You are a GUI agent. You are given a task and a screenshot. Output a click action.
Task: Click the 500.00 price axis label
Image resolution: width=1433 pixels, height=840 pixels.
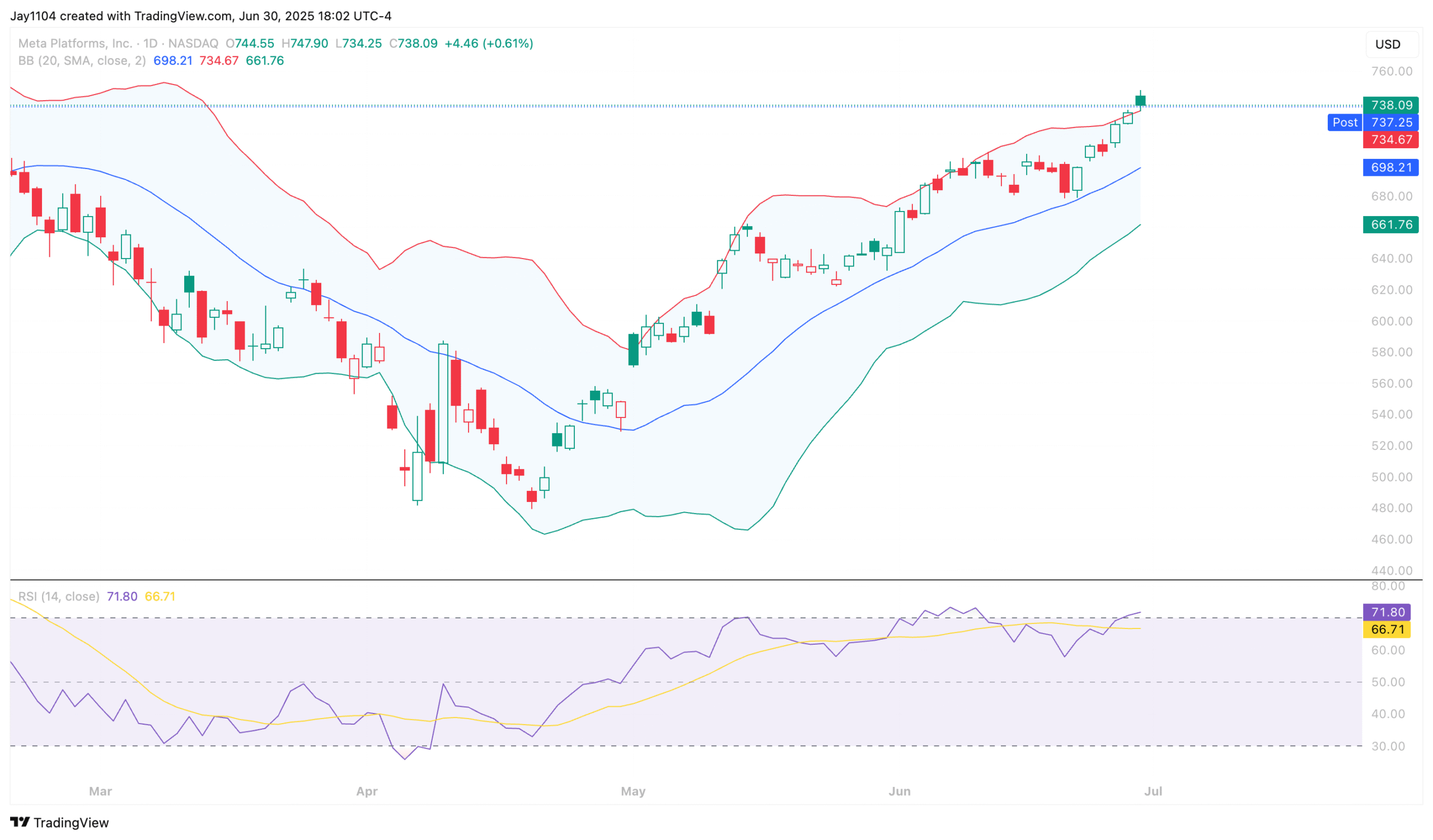coord(1392,477)
